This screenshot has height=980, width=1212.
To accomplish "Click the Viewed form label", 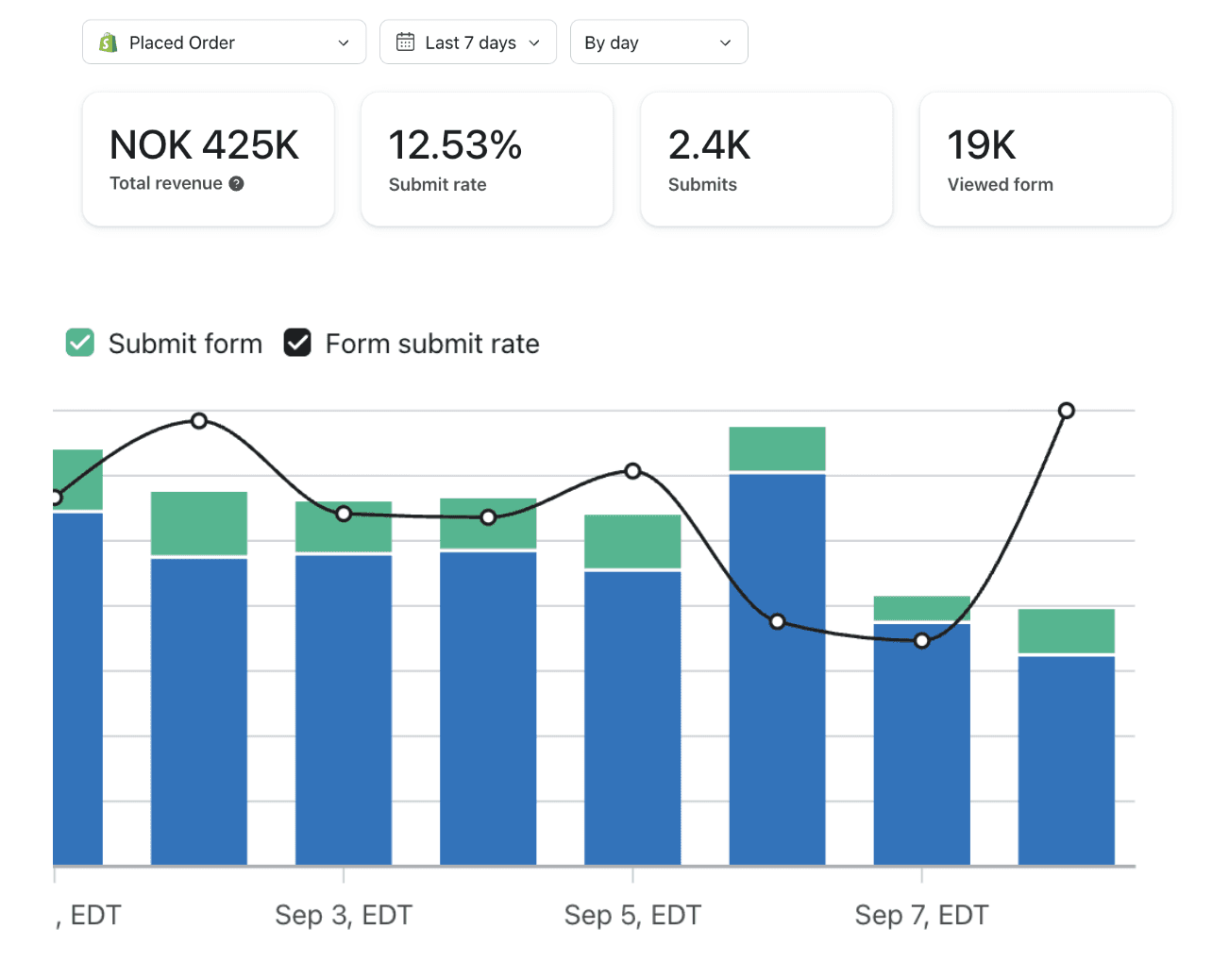I will tap(1000, 185).
